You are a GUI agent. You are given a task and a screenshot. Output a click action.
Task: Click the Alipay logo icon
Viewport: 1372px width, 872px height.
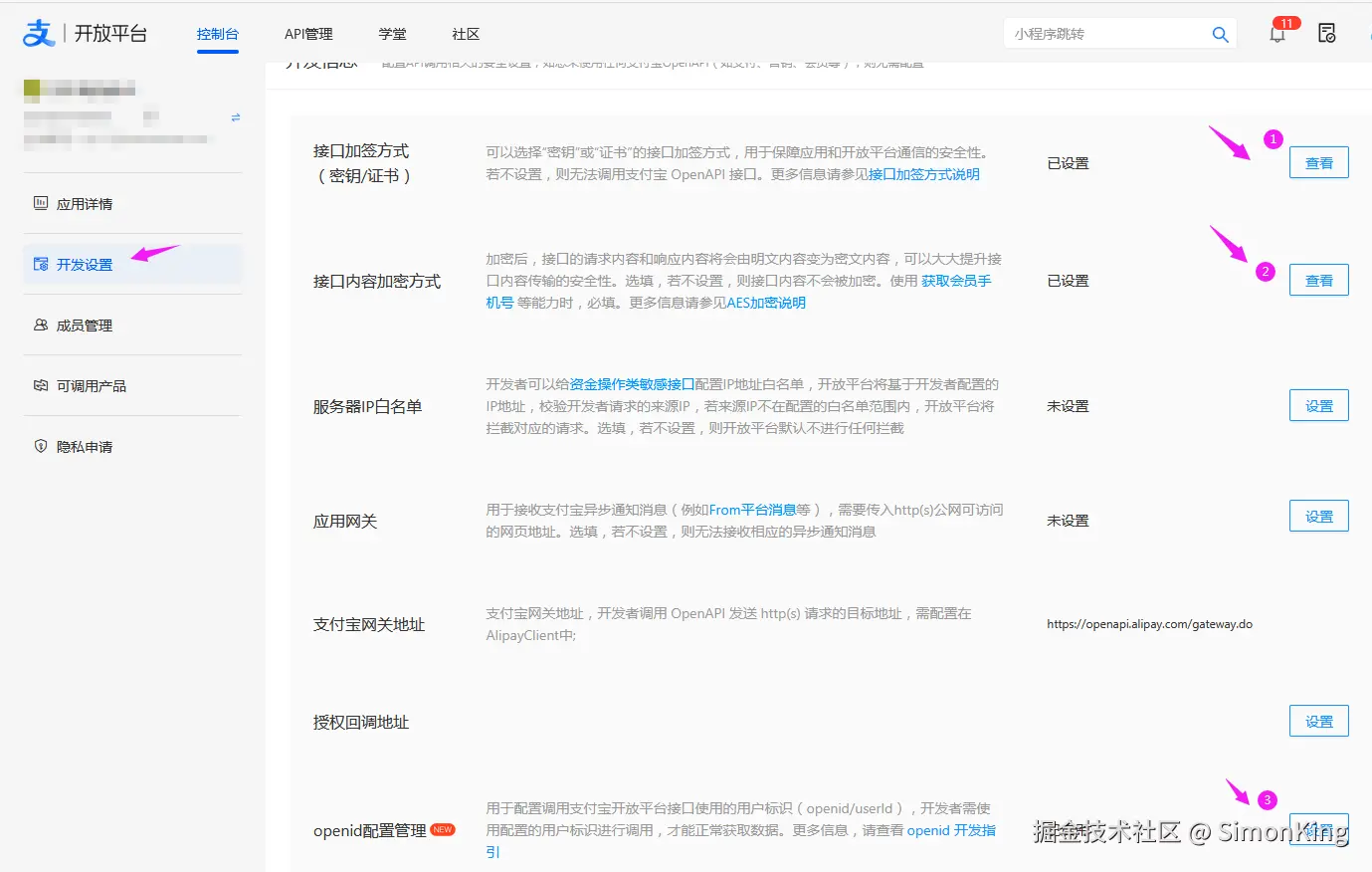38,33
